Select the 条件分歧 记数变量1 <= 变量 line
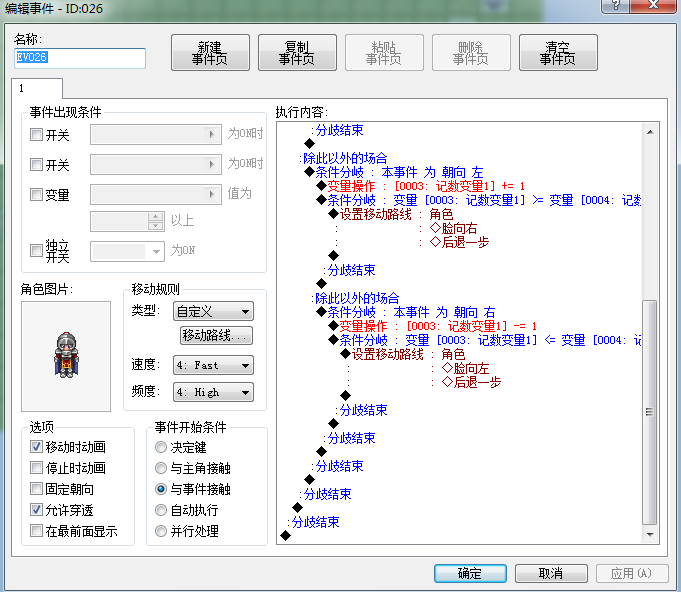Viewport: 681px width, 592px height. pos(485,340)
